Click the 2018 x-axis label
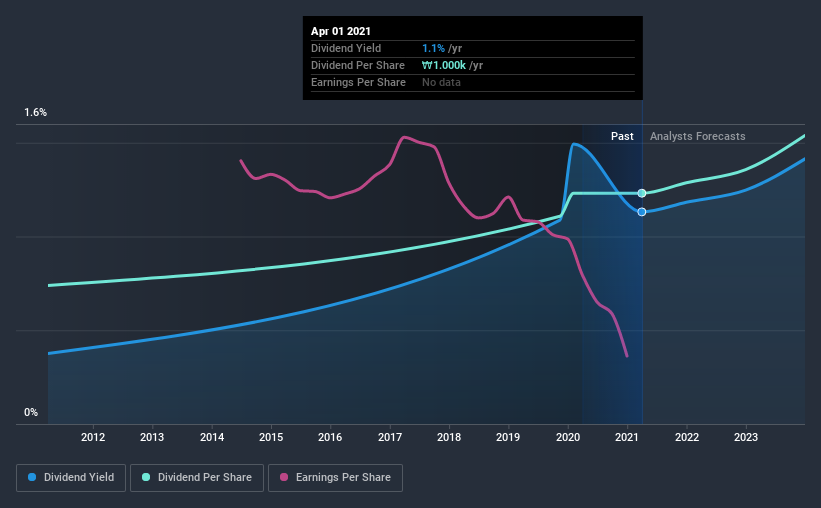Screen dimensions: 821x508 click(449, 437)
